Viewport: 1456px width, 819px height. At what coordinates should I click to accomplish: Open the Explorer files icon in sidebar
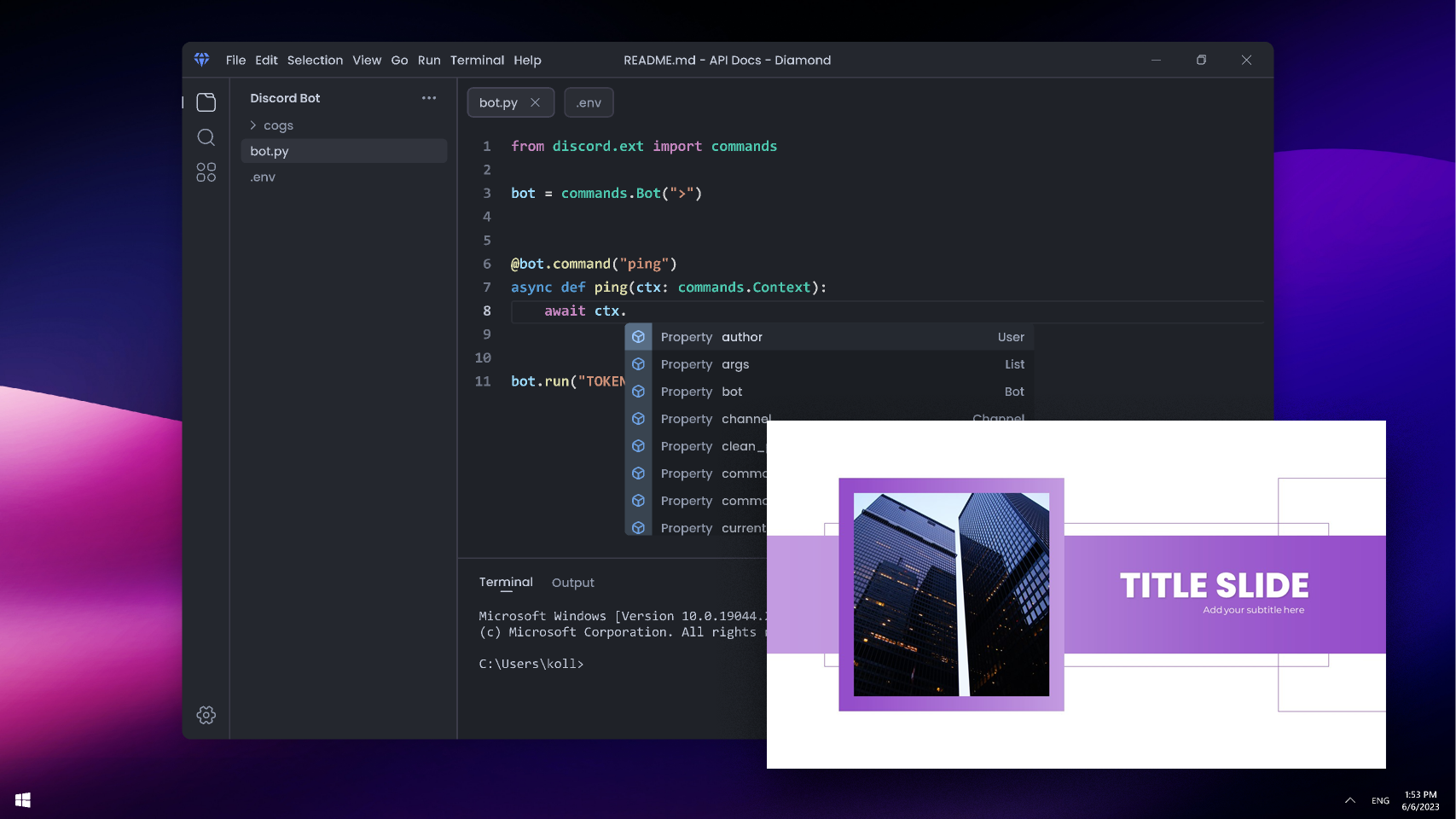206,102
